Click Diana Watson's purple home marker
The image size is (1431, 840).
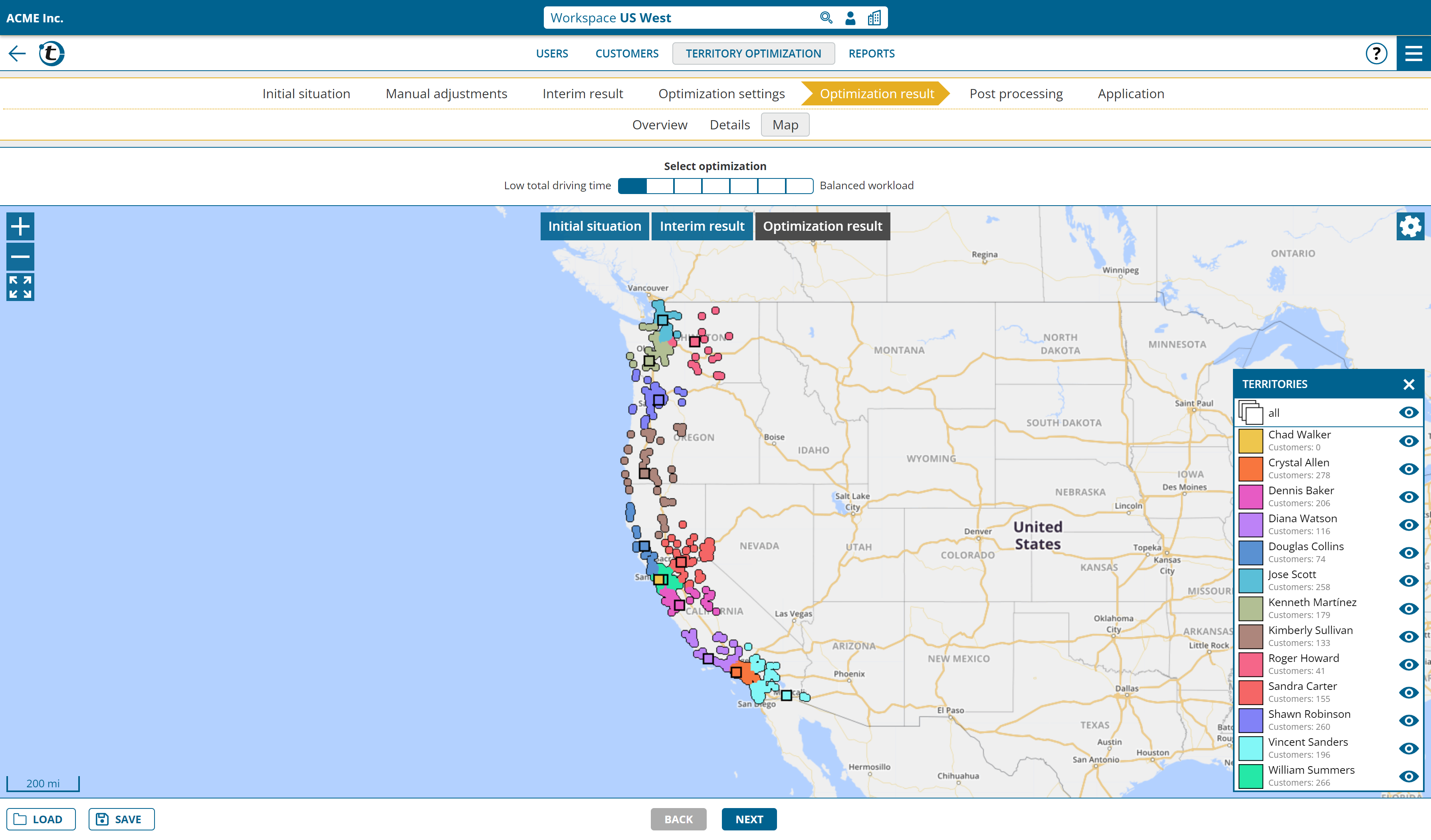point(708,659)
